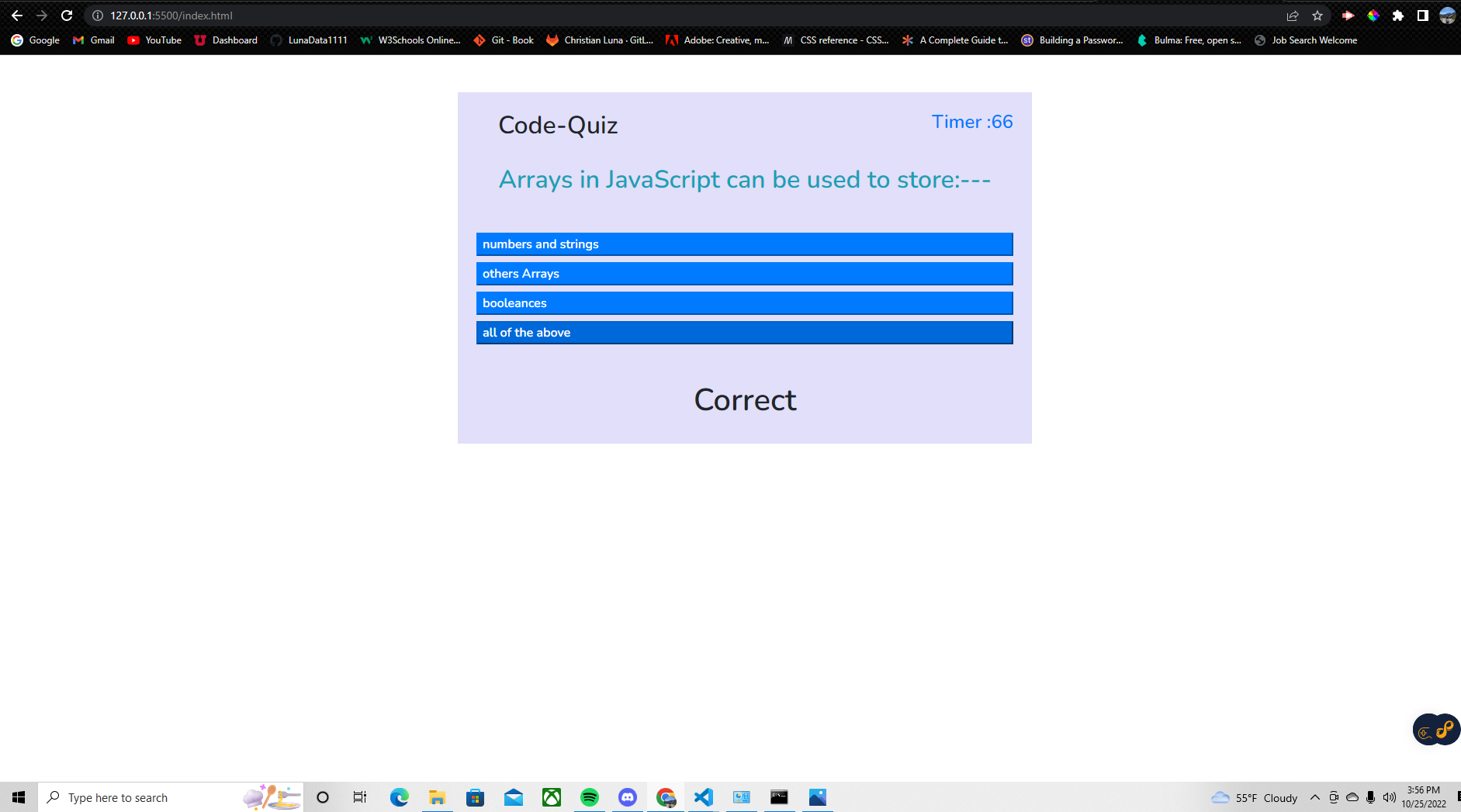The image size is (1461, 812).
Task: Open the Gmail bookmark
Action: pyautogui.click(x=93, y=40)
